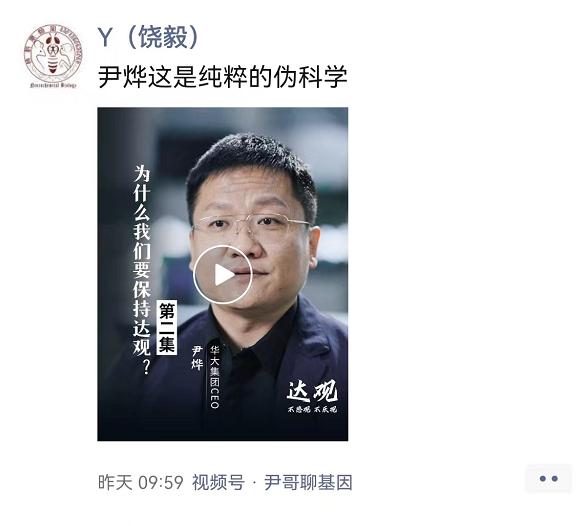Click the question mark ending the video title
Viewport: 586px width, 526px height.
pyautogui.click(x=146, y=367)
